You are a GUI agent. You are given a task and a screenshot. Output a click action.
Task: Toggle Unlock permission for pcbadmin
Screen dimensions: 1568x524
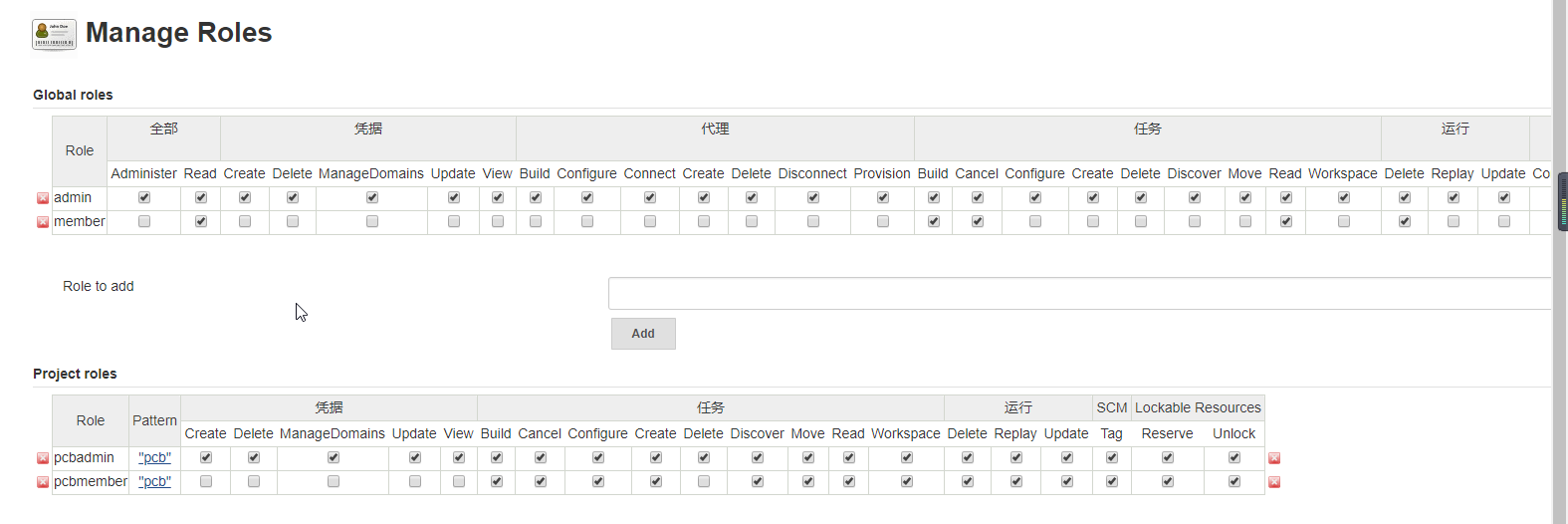[x=1234, y=457]
